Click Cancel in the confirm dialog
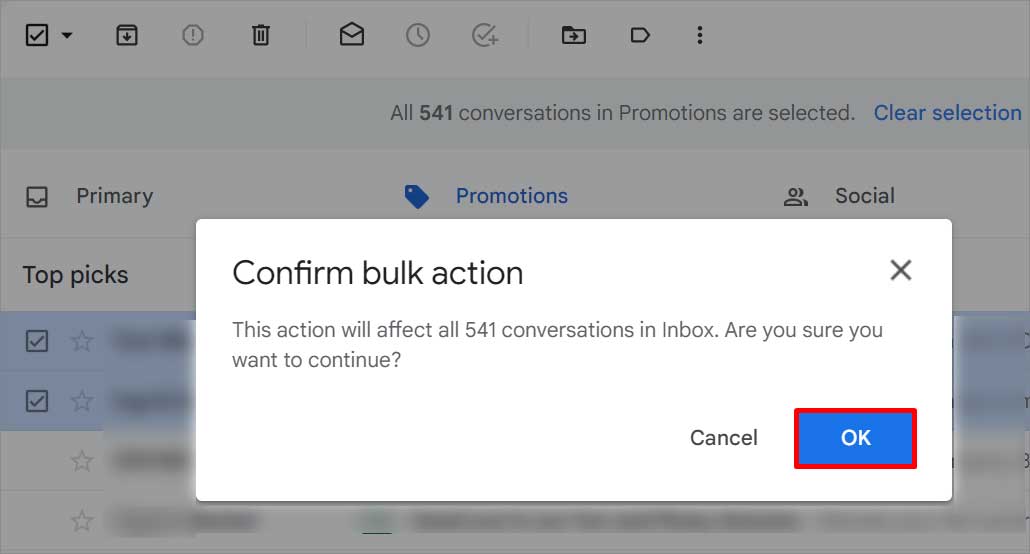The image size is (1030, 554). [723, 438]
